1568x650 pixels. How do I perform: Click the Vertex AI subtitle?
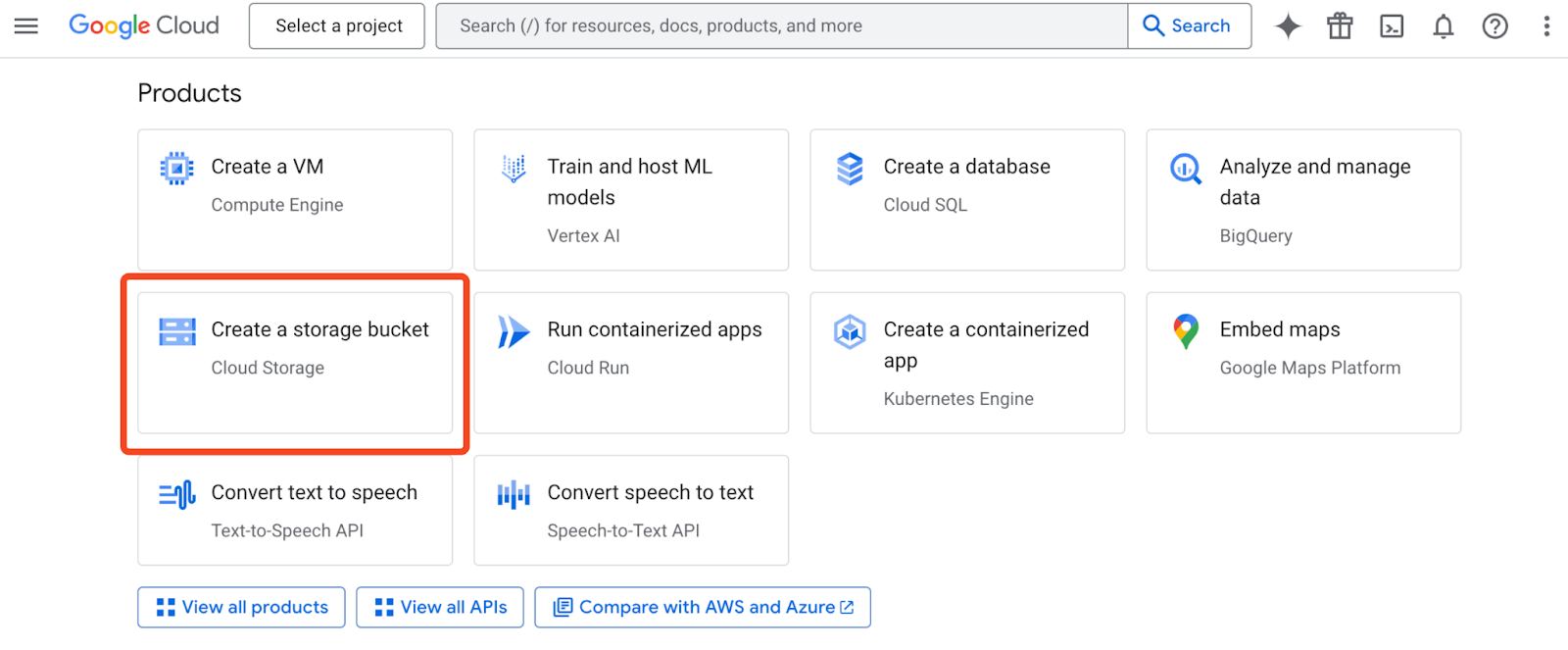coord(584,236)
